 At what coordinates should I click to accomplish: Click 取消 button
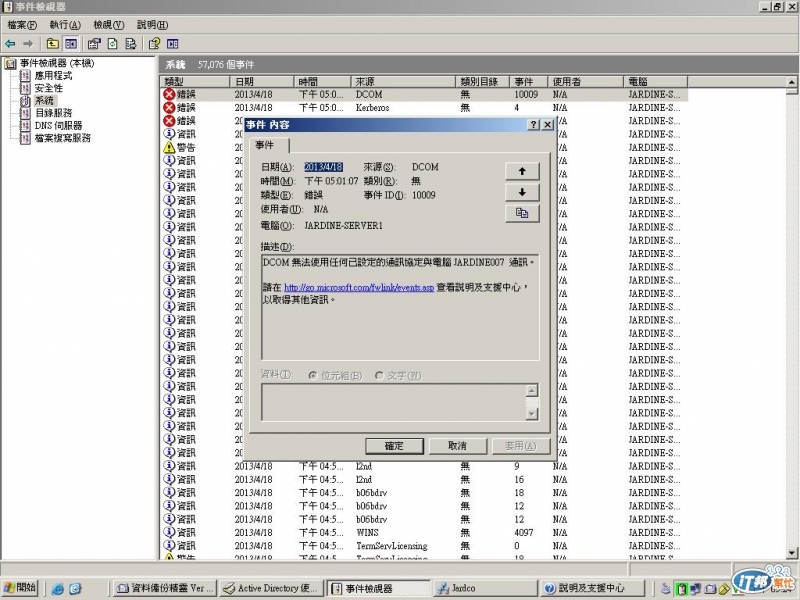coord(457,446)
